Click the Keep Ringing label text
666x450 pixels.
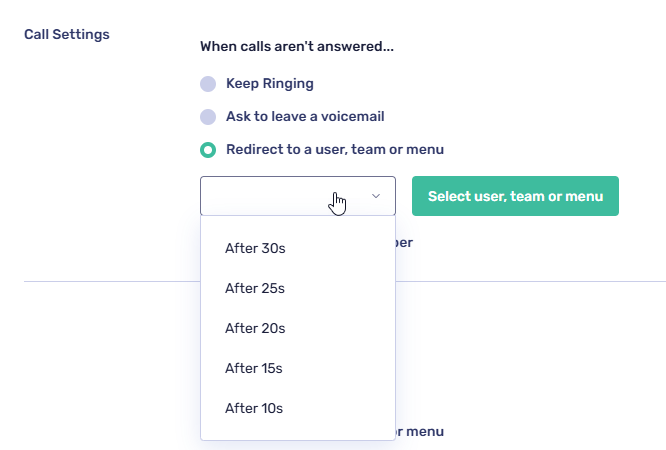pyautogui.click(x=270, y=84)
